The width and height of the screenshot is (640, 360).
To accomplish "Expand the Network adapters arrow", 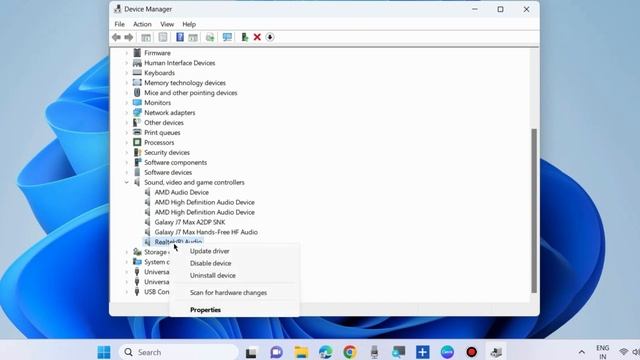I will (127, 113).
